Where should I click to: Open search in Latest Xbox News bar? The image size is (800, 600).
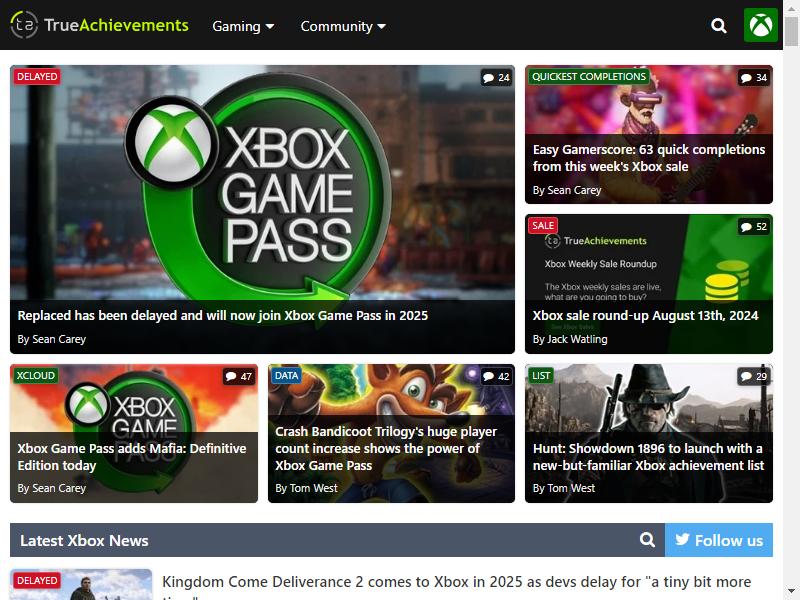click(647, 540)
